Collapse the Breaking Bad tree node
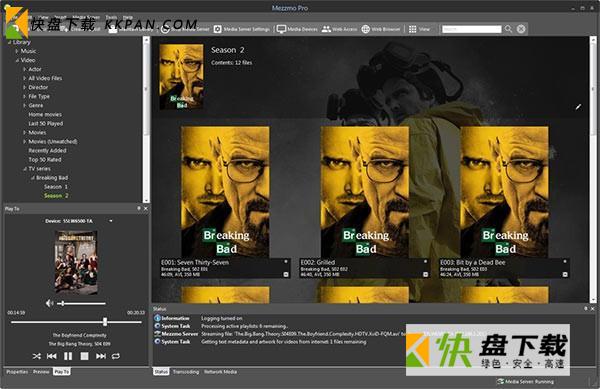The image size is (600, 389). [x=33, y=178]
